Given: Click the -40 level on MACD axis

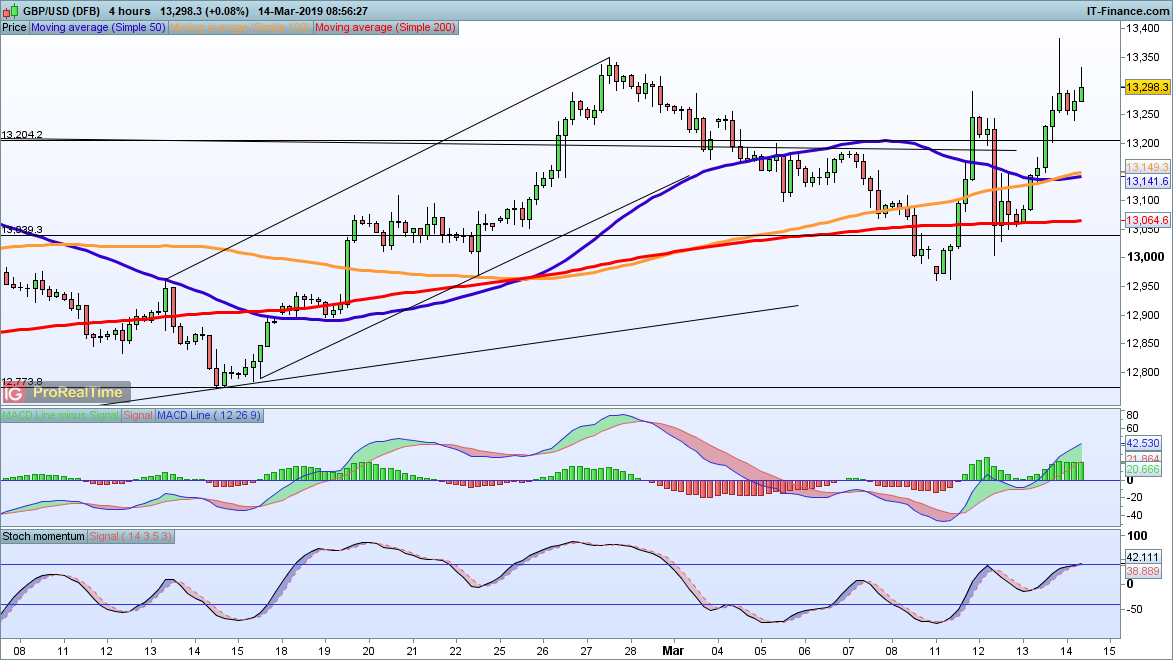Looking at the screenshot, I should [x=1134, y=515].
